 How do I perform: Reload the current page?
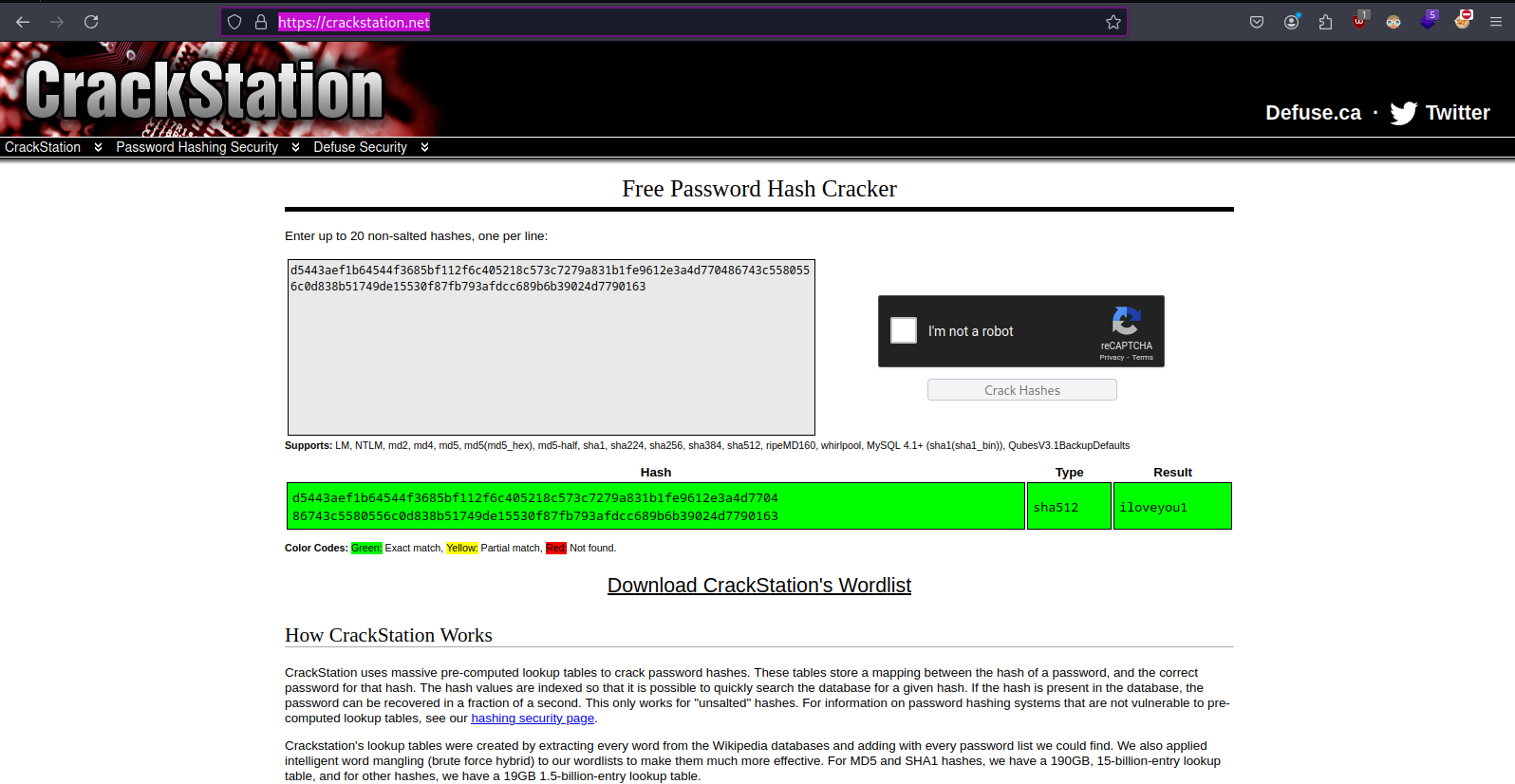coord(91,22)
